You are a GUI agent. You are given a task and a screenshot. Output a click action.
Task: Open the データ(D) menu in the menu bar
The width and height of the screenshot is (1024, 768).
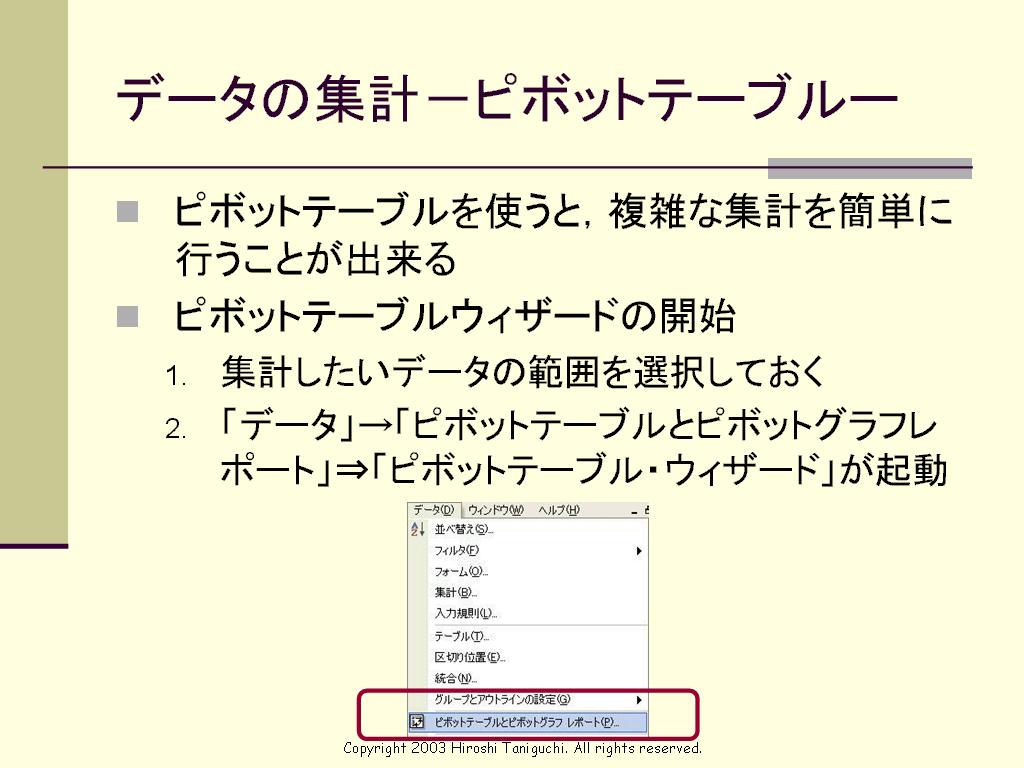coord(434,510)
